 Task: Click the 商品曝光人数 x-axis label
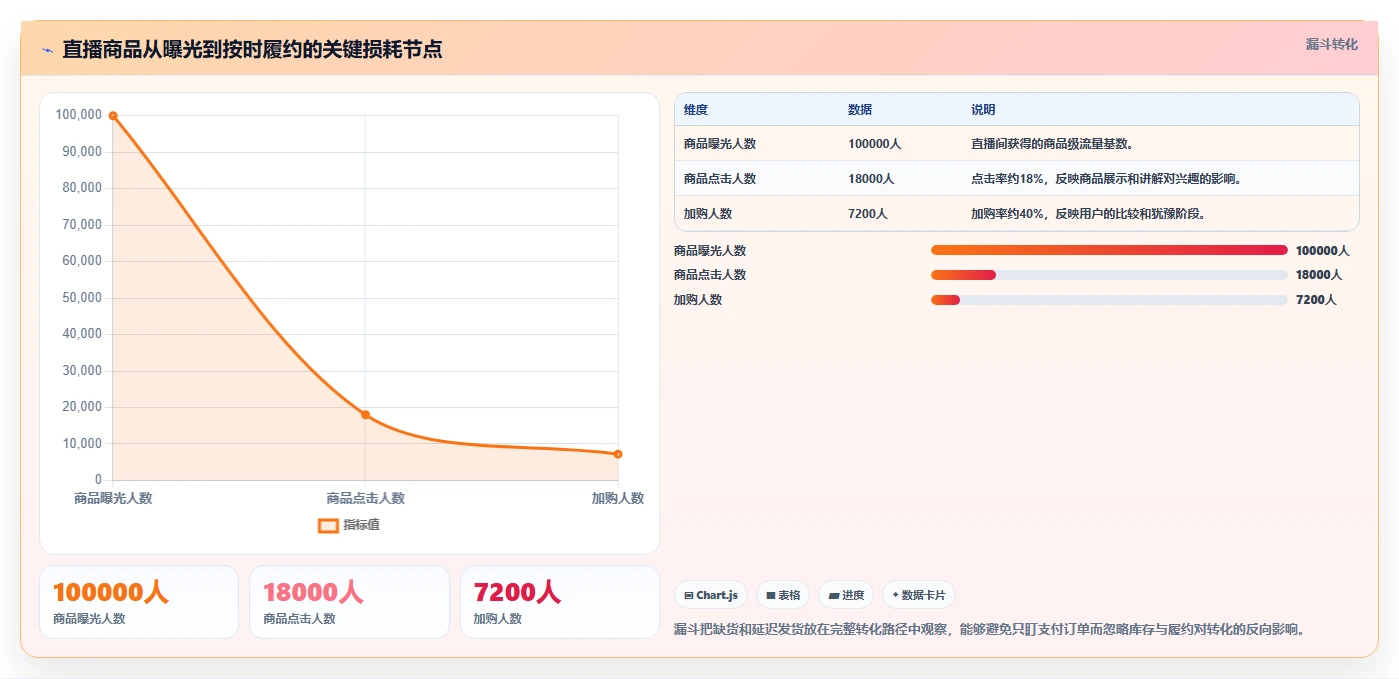point(113,498)
